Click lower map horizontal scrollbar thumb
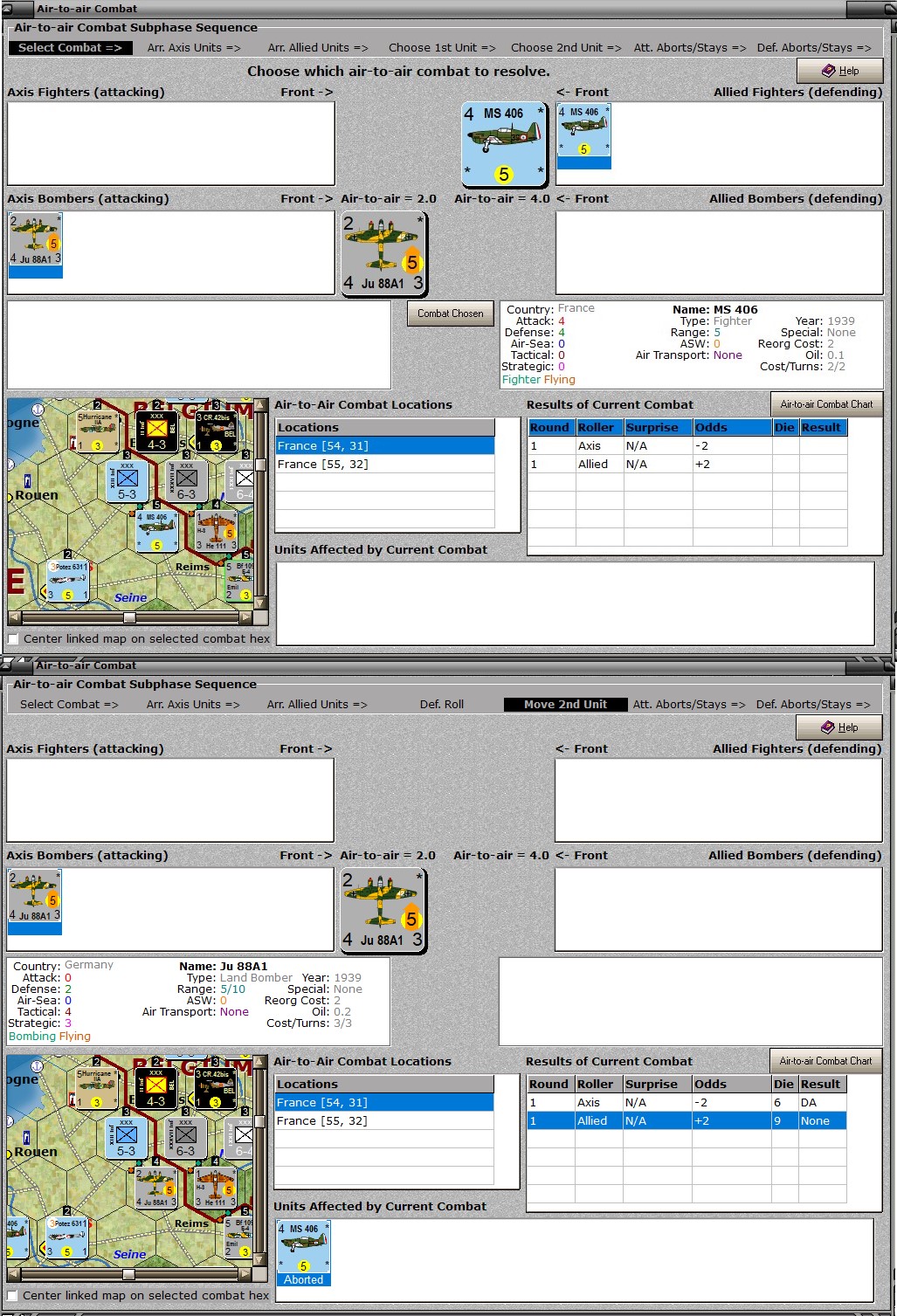Image resolution: width=897 pixels, height=1316 pixels. 128,1274
